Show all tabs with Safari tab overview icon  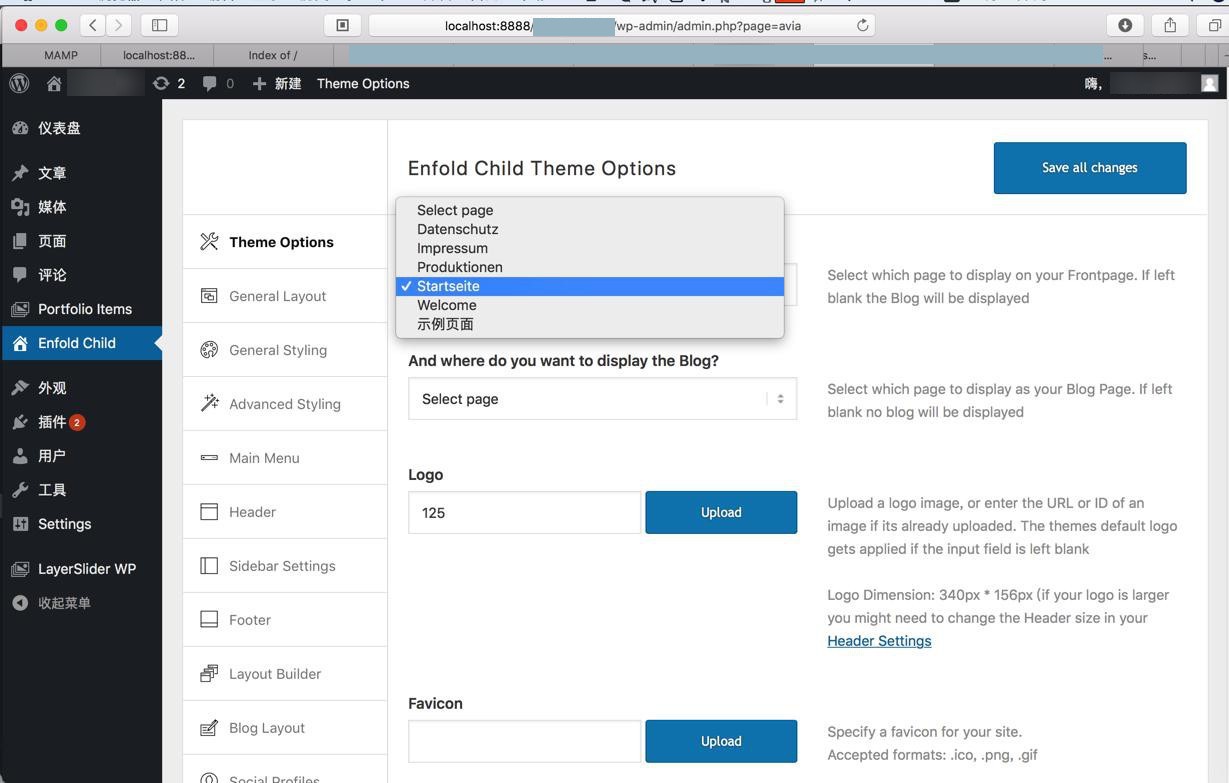tap(1213, 25)
